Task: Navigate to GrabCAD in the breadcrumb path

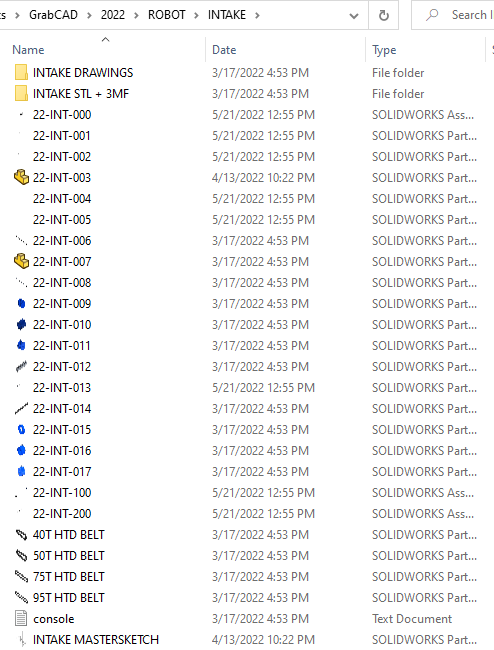Action: tap(53, 15)
